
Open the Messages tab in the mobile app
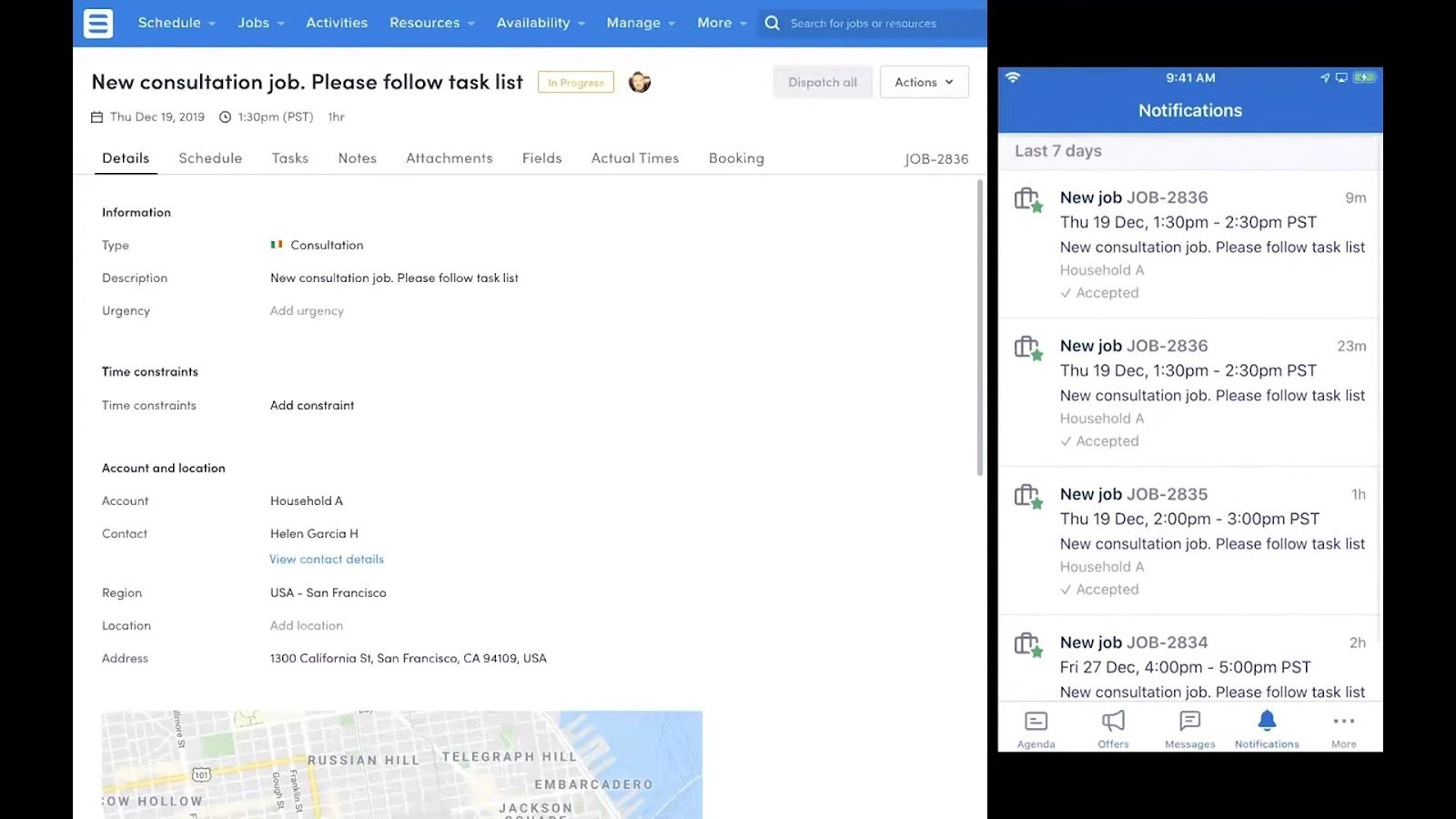click(1189, 730)
